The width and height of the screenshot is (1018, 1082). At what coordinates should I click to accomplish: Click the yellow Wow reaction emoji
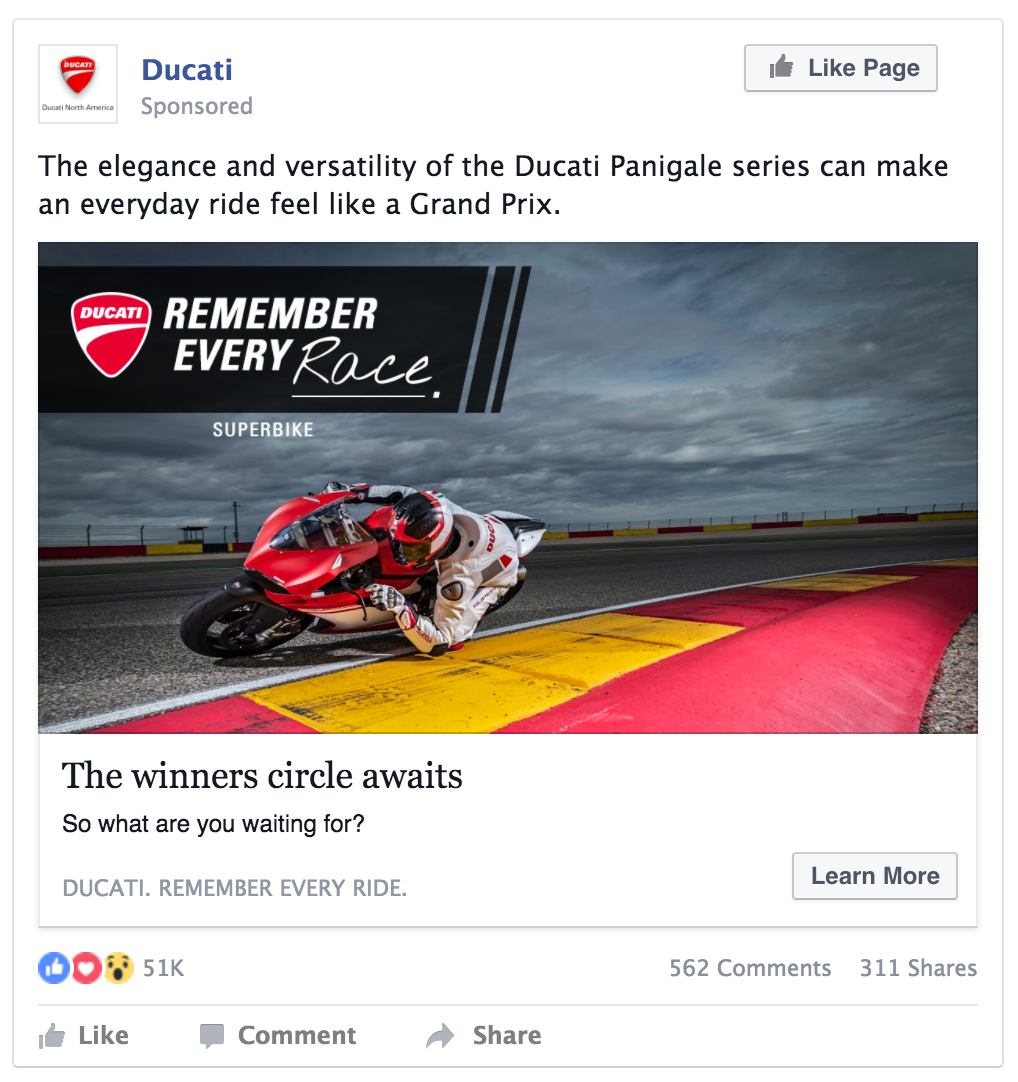[118, 967]
